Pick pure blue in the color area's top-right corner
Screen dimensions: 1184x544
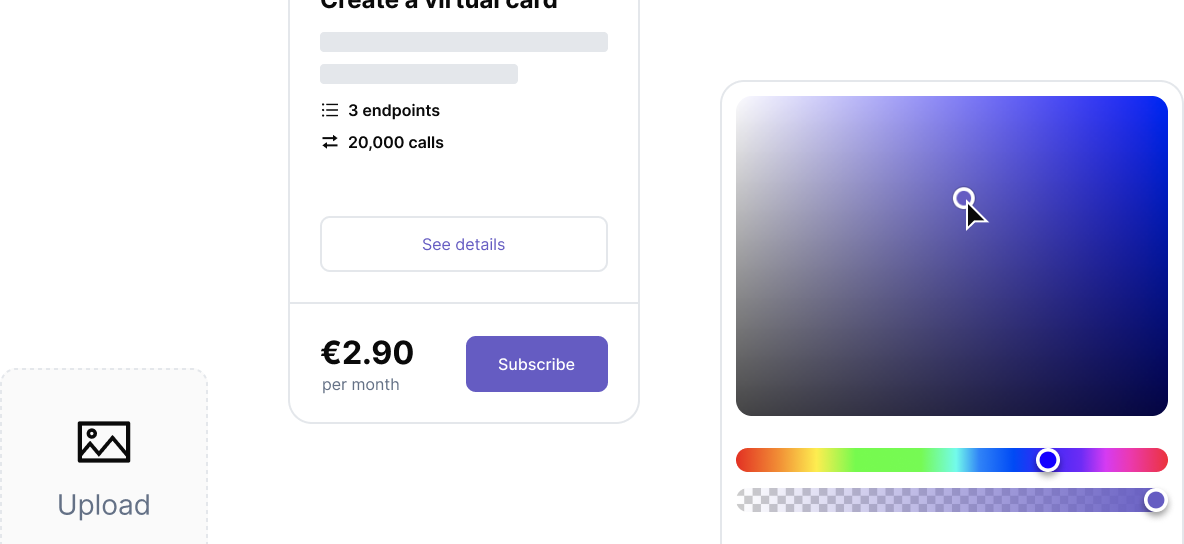tap(1162, 102)
